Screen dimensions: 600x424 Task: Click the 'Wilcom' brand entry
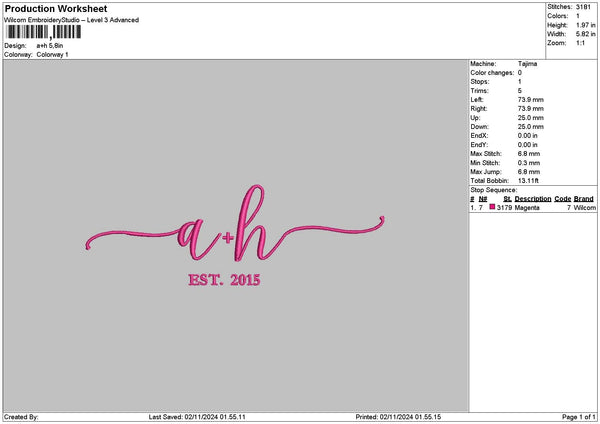click(x=585, y=207)
